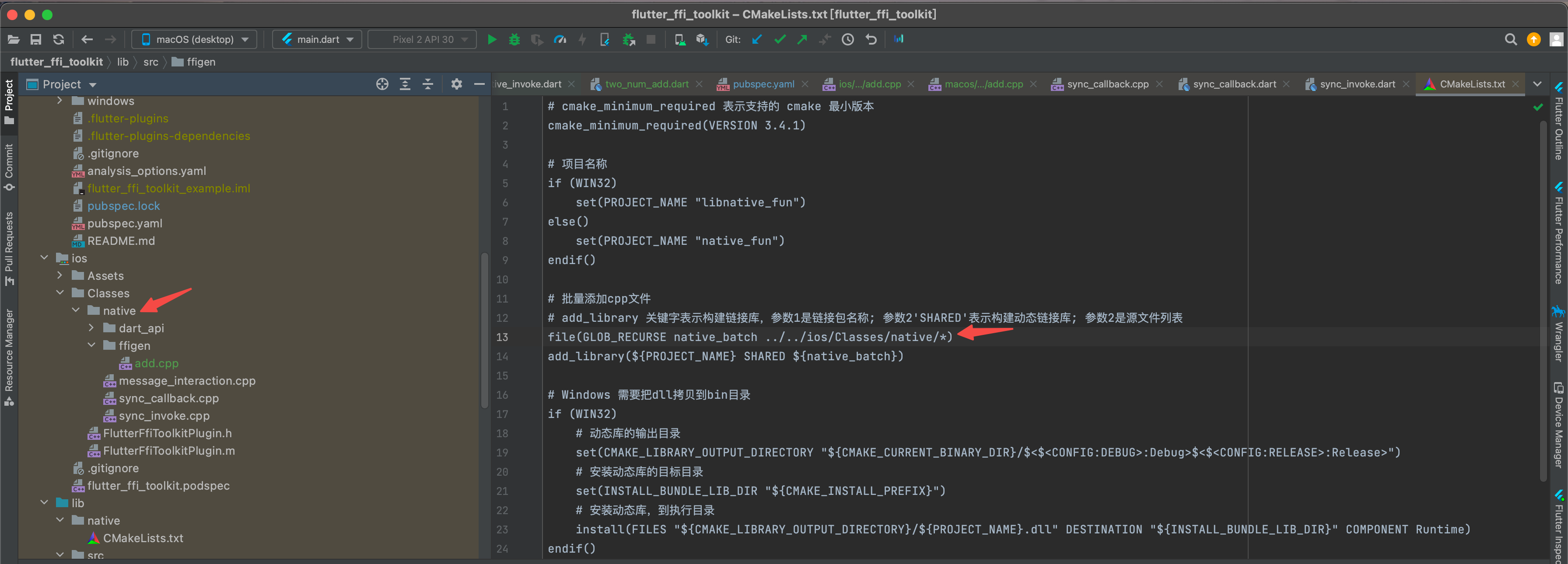
Task: Click the Git commit checkmark icon
Action: 780,39
